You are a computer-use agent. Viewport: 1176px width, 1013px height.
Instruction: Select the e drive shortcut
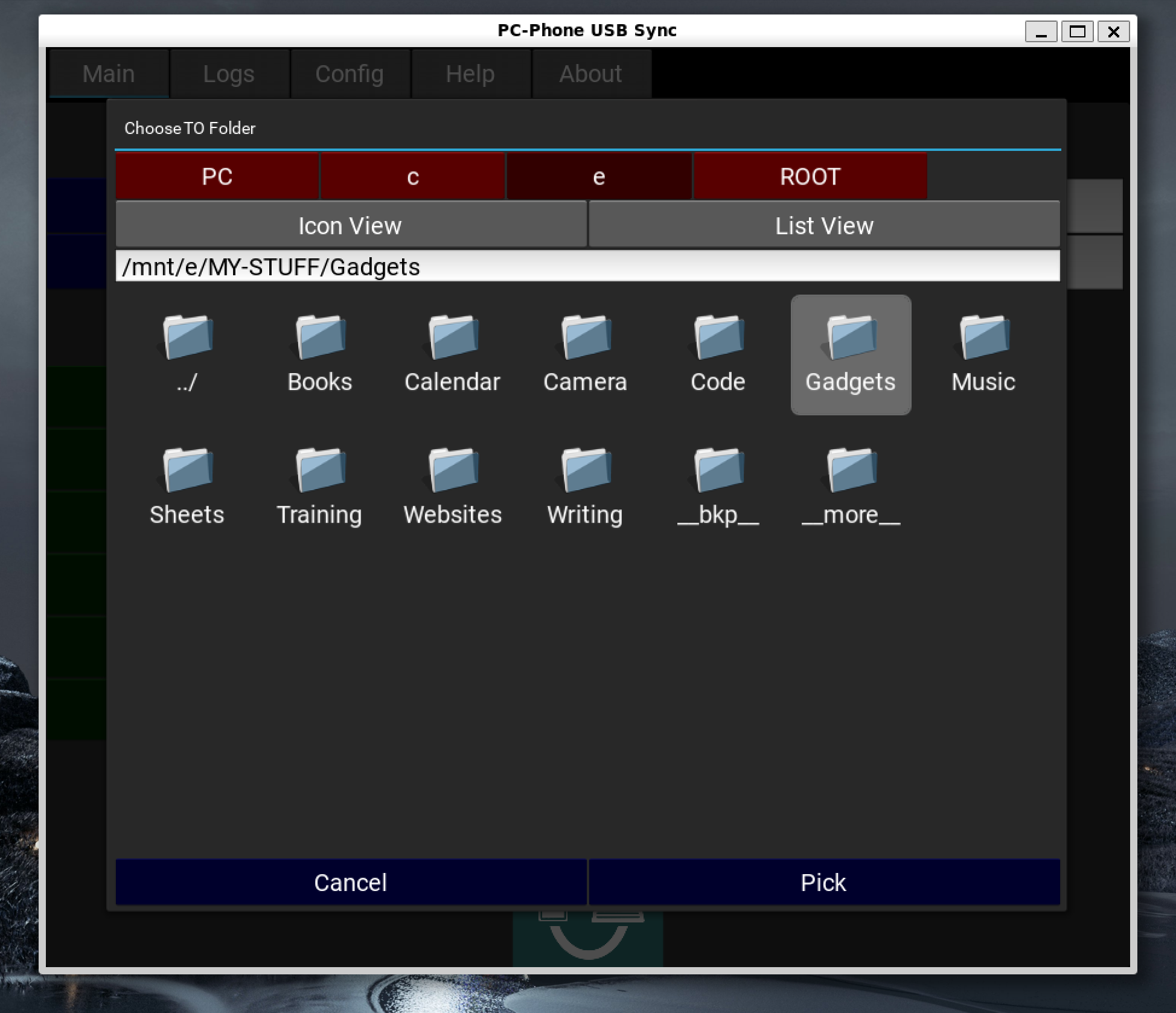(x=598, y=176)
